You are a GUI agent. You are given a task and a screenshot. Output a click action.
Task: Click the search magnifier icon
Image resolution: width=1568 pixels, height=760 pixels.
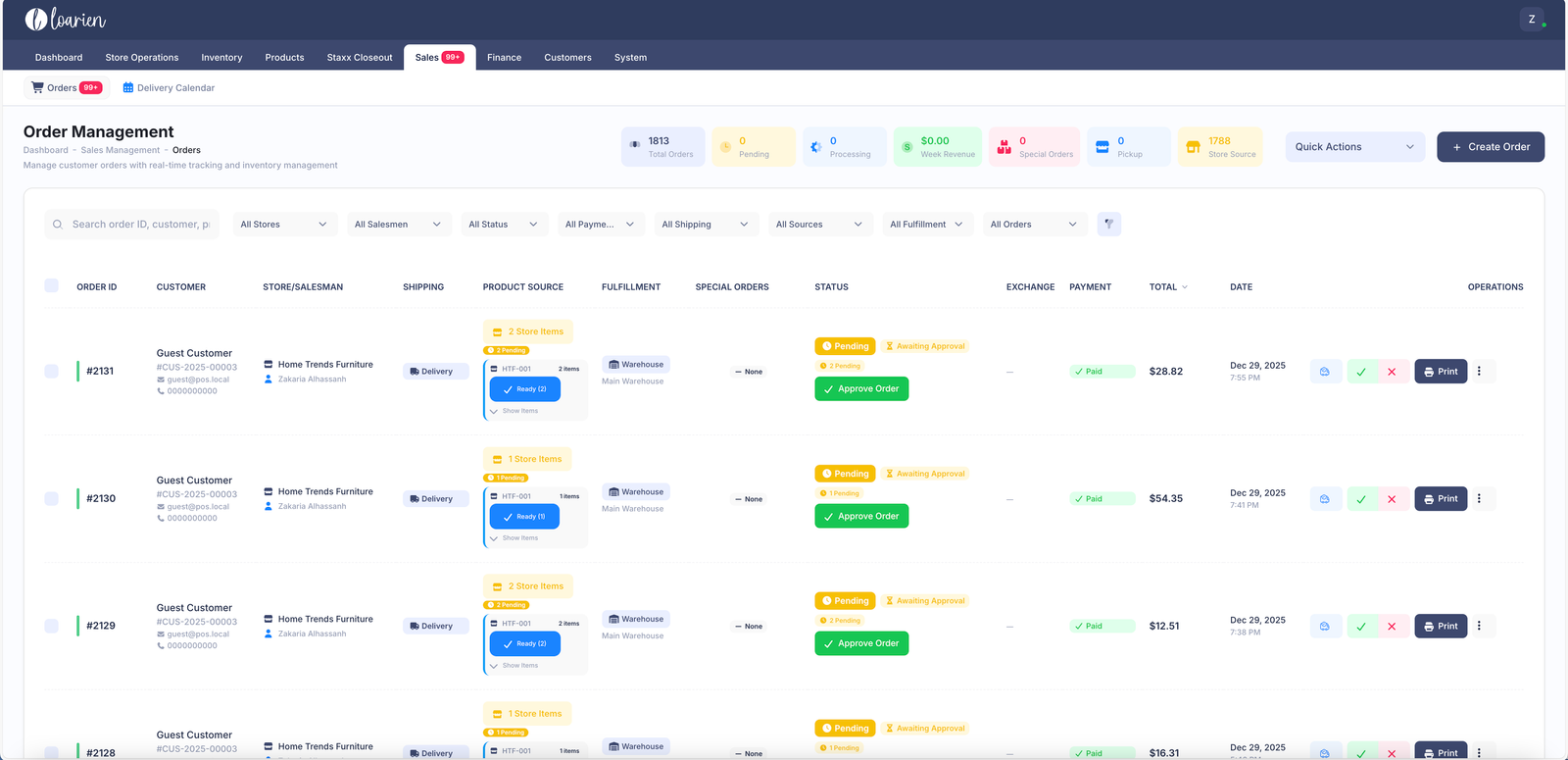click(58, 225)
